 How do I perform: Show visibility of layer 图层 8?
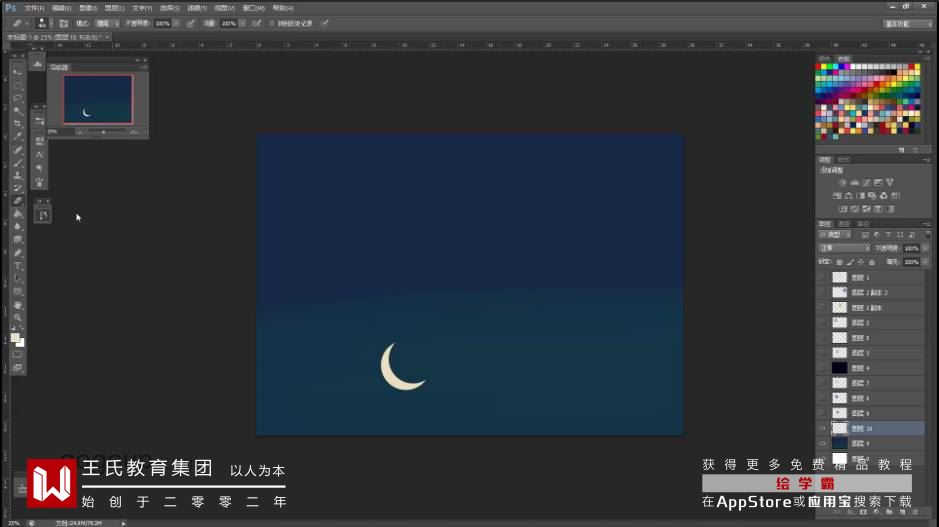click(822, 413)
